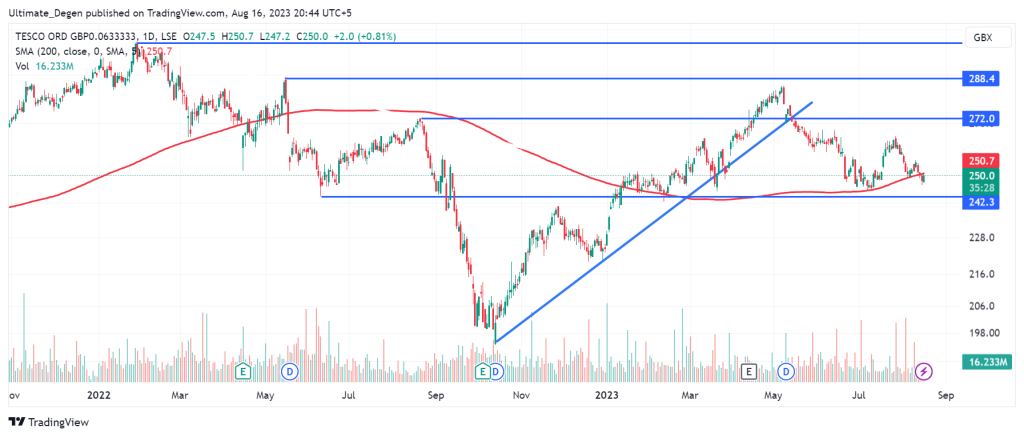Select the 288.4 price level label
The height and width of the screenshot is (437, 1024).
pyautogui.click(x=981, y=80)
